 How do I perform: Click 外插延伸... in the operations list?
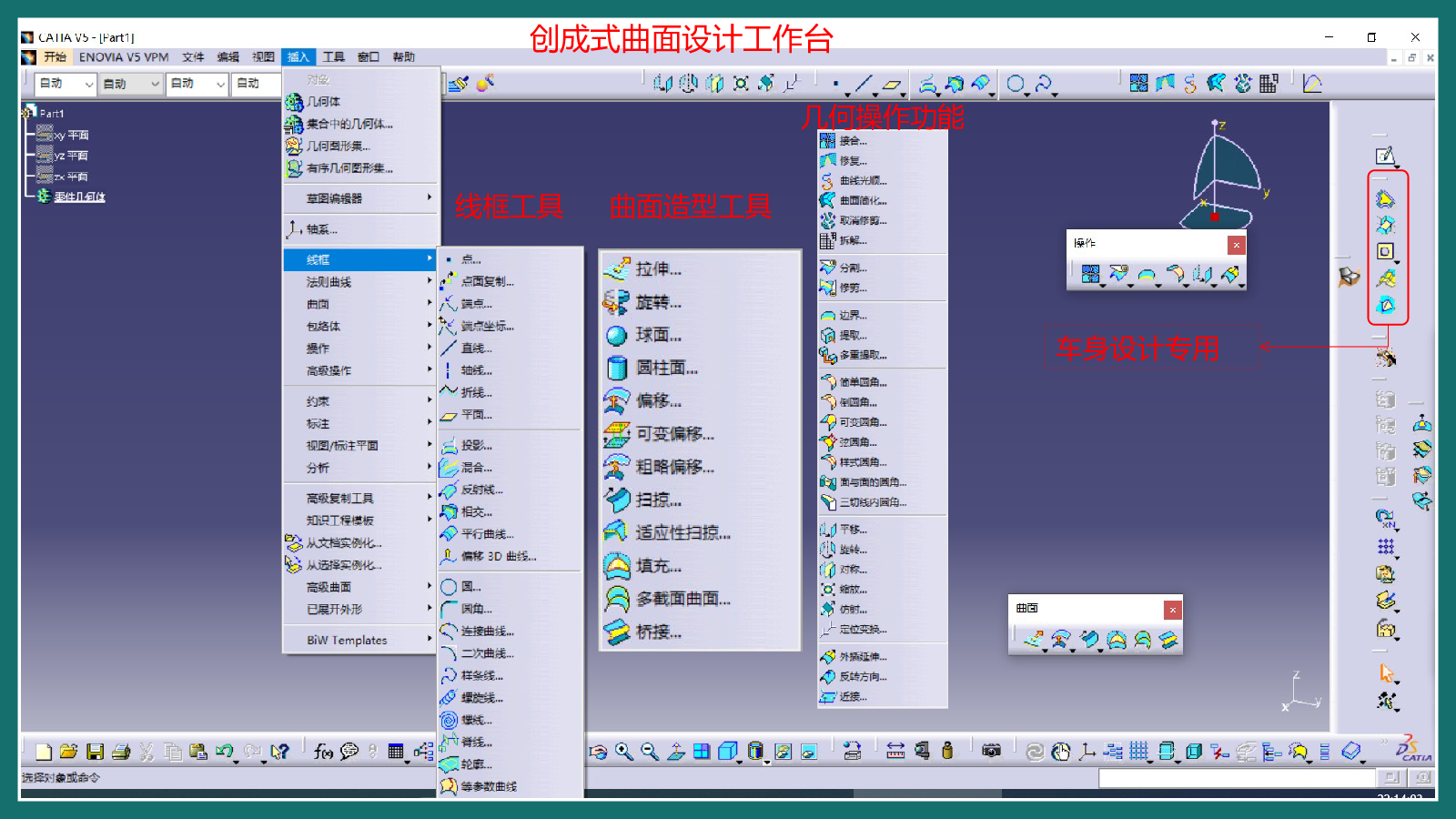882,657
